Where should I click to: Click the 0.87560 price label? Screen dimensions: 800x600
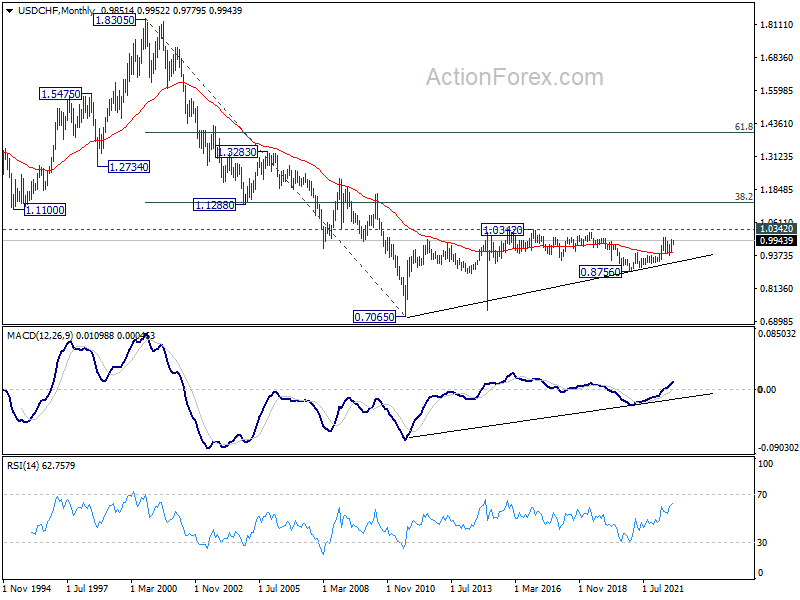[601, 272]
